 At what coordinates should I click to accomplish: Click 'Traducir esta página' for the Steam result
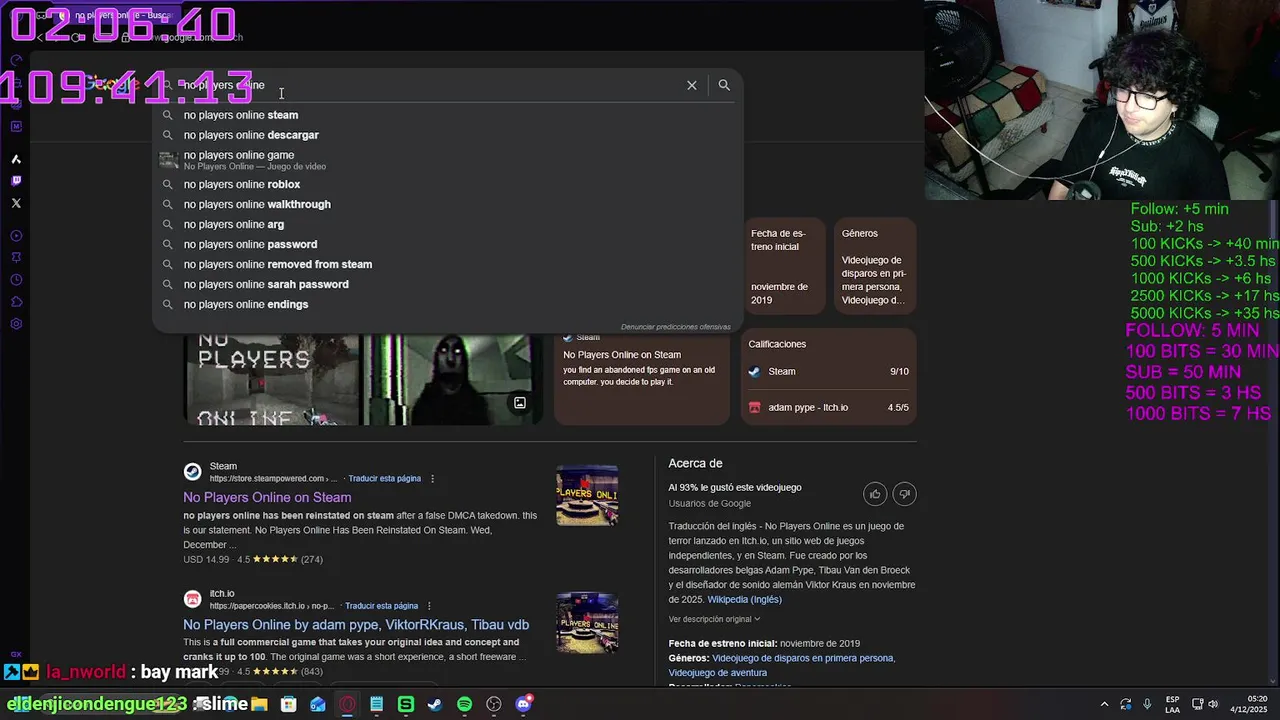click(384, 478)
